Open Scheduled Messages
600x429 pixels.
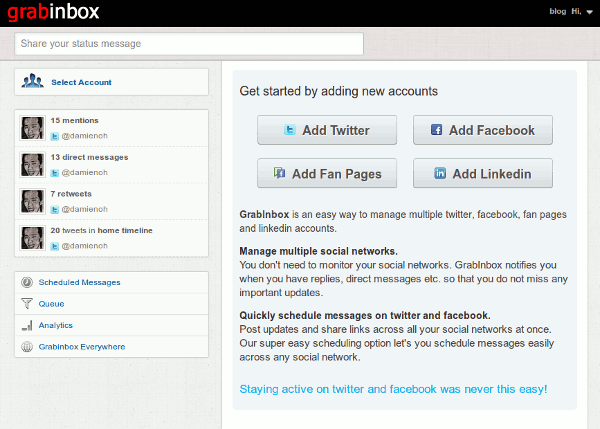point(80,282)
